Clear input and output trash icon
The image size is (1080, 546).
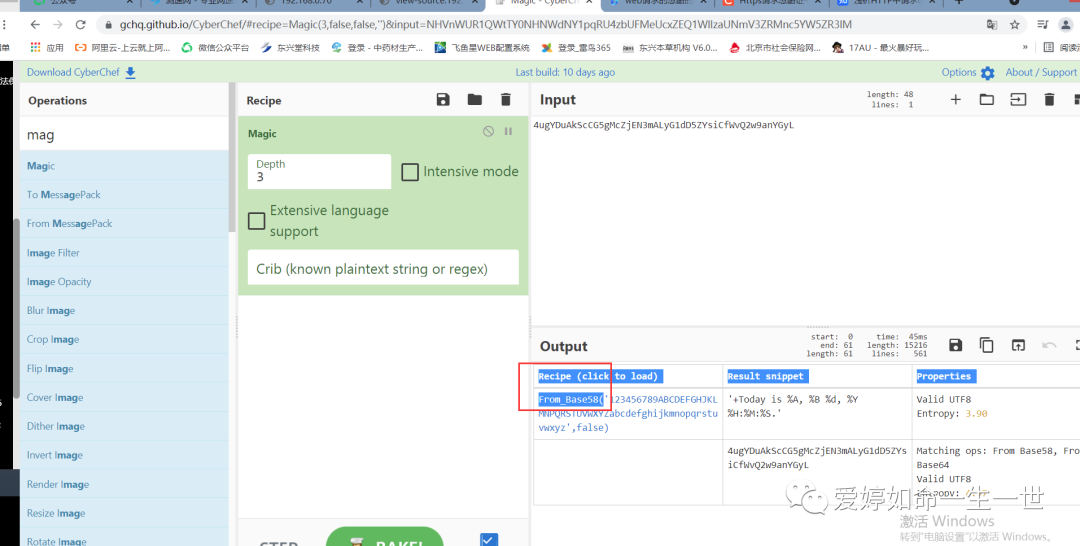[x=1049, y=100]
